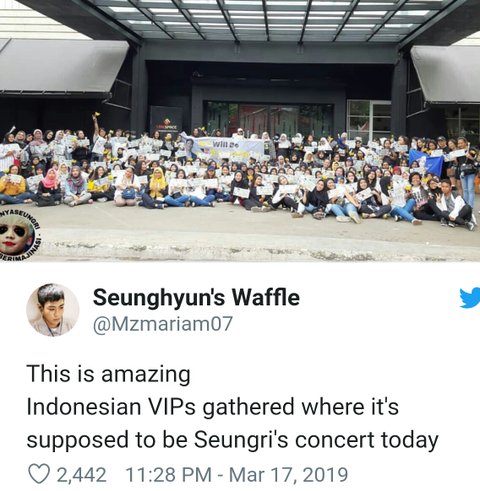Open the @Mzmariam07 handle
This screenshot has width=480, height=491.
162,324
